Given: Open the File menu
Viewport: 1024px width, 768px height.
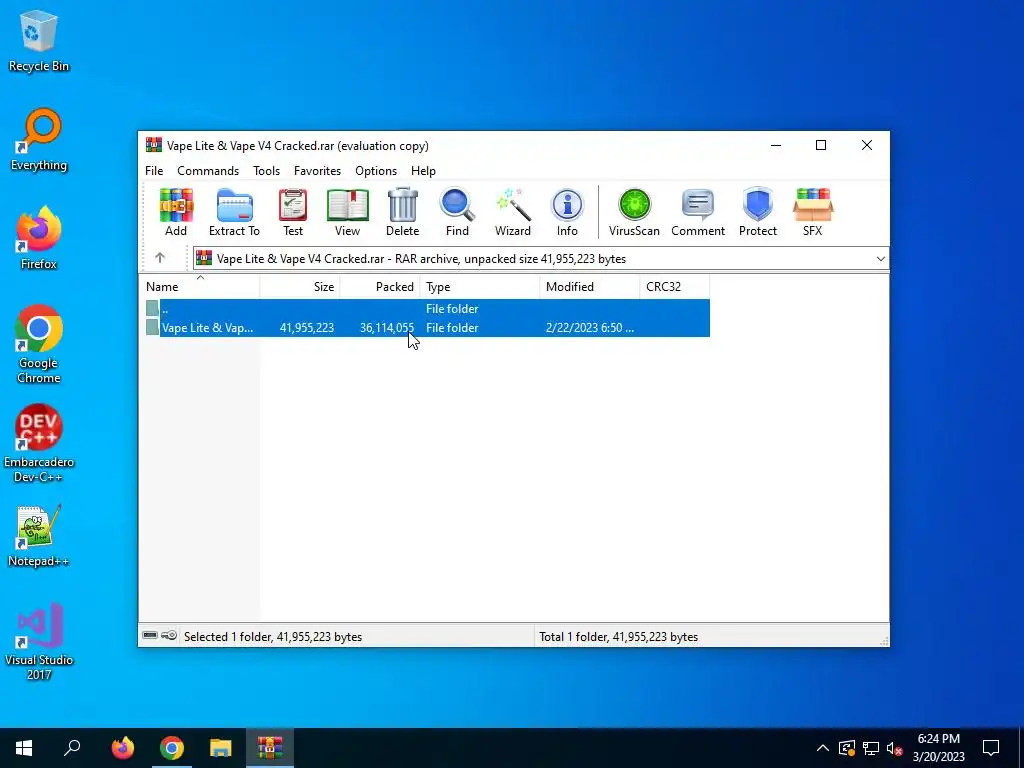Looking at the screenshot, I should [x=154, y=170].
